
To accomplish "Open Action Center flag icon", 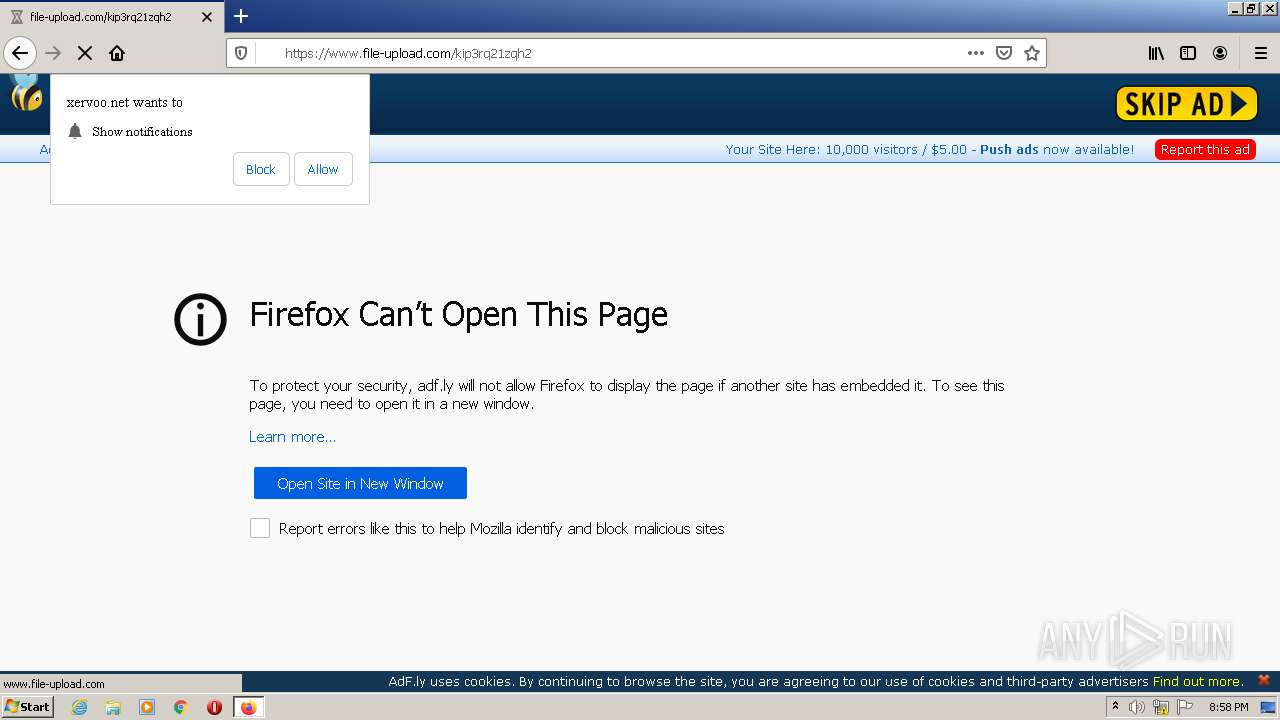I will 1185,707.
